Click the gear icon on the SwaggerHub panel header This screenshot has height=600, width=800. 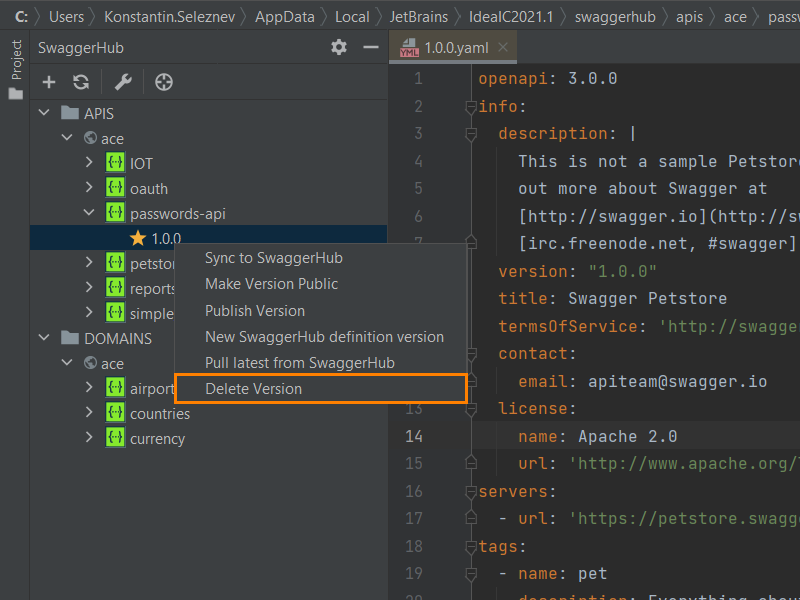pyautogui.click(x=339, y=47)
